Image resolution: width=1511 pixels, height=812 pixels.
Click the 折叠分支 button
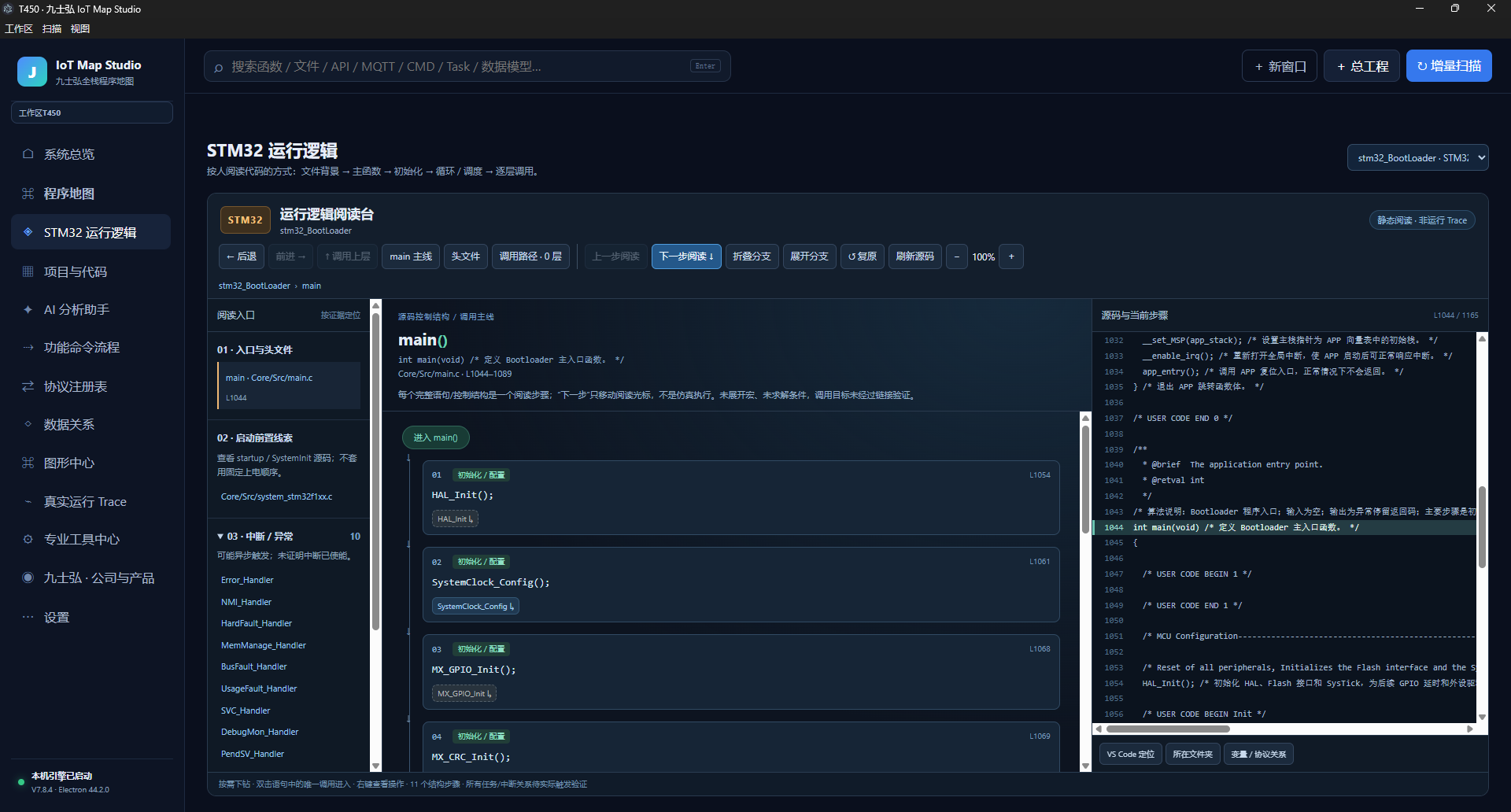click(752, 257)
